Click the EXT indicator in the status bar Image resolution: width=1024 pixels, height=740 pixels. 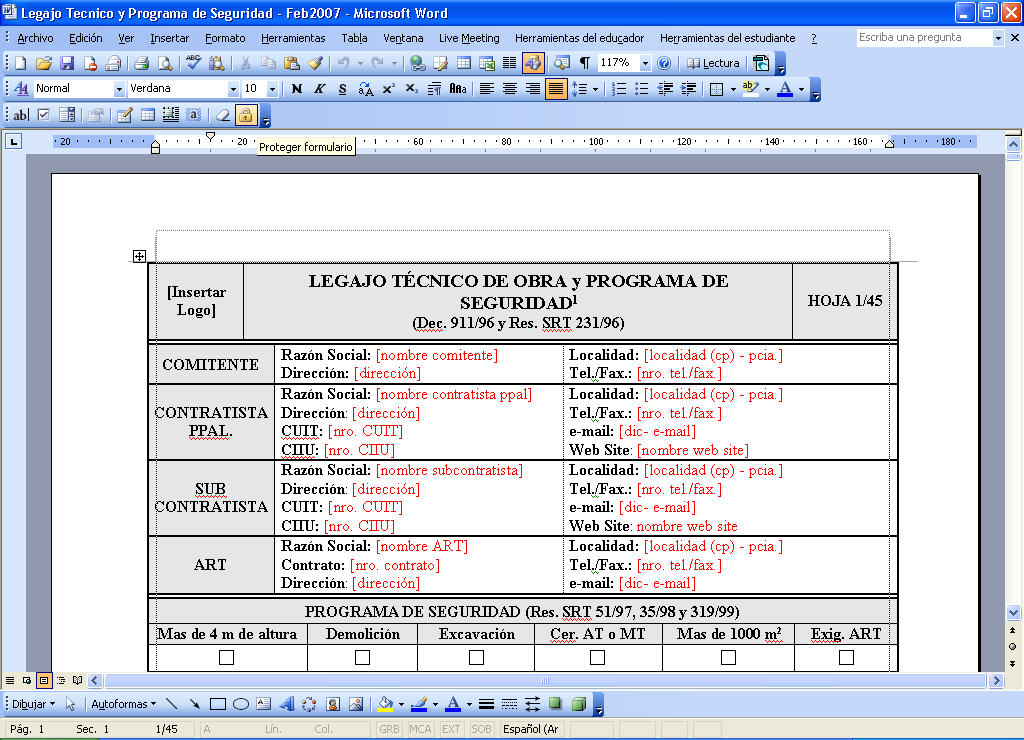(451, 729)
